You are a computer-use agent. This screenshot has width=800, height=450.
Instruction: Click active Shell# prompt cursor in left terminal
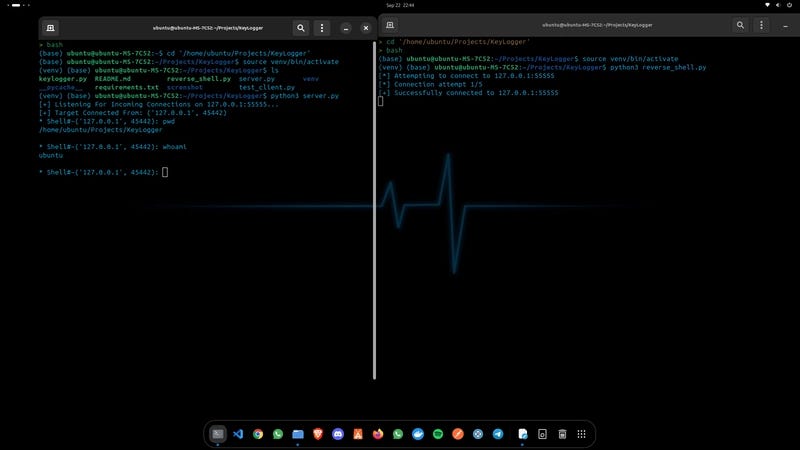pos(165,172)
